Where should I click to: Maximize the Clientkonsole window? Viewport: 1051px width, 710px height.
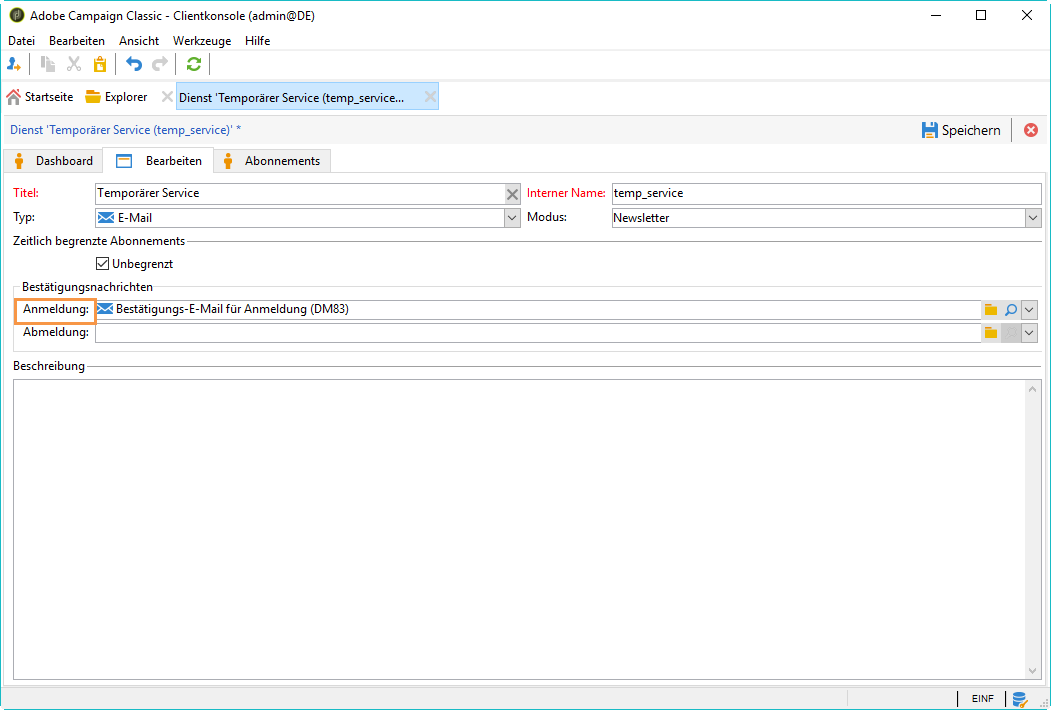click(981, 15)
